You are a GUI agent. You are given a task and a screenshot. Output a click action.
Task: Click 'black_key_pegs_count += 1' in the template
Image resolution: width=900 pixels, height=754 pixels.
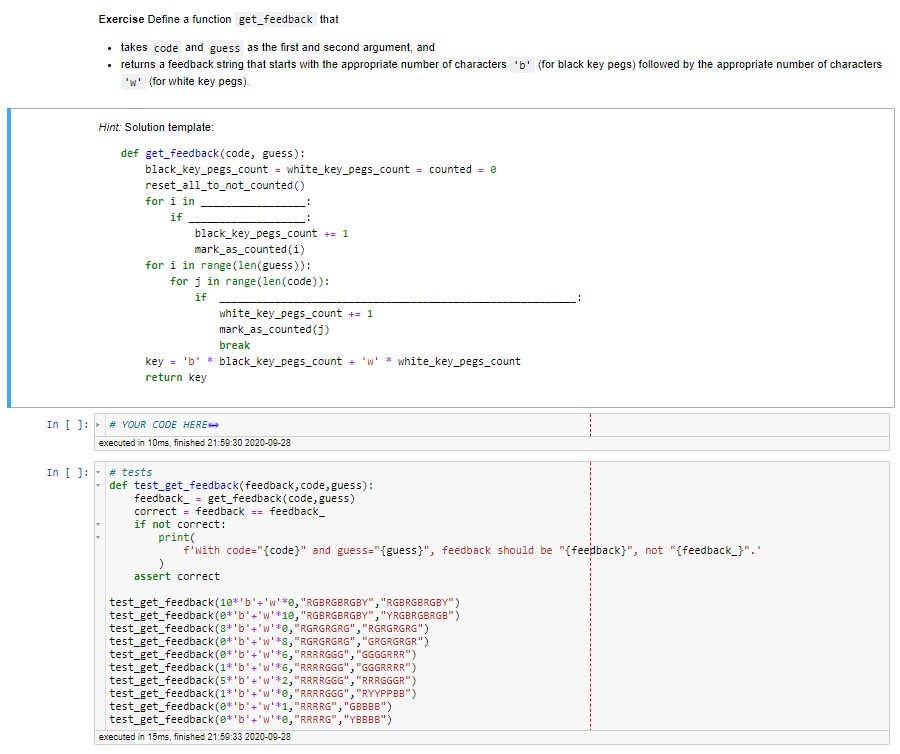(271, 234)
